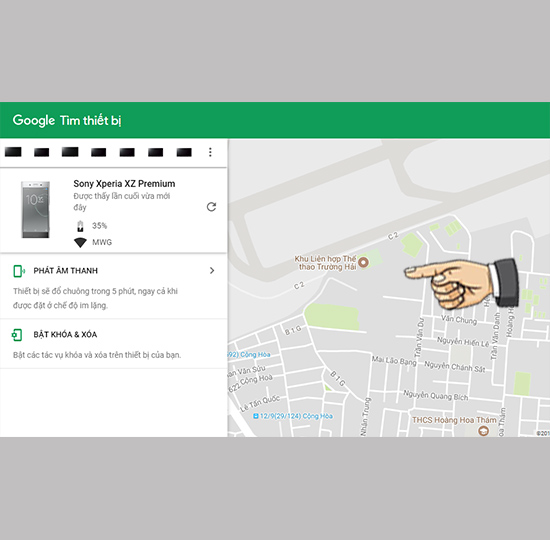550x540 pixels.
Task: Click the phone ringing icon for Phát âm thanh
Action: [19, 271]
